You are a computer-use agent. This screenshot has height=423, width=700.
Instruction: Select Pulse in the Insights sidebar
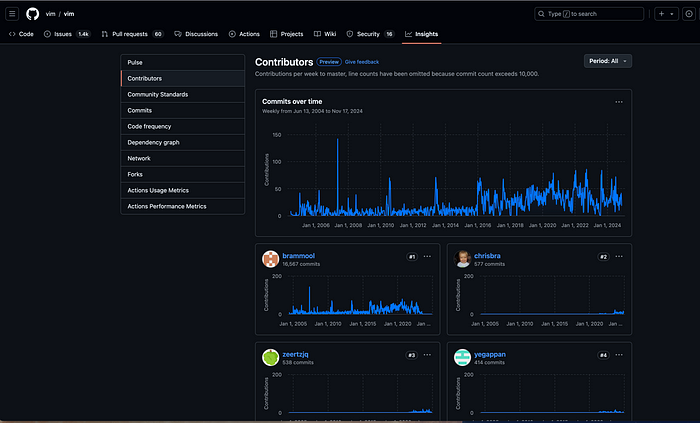tap(135, 62)
